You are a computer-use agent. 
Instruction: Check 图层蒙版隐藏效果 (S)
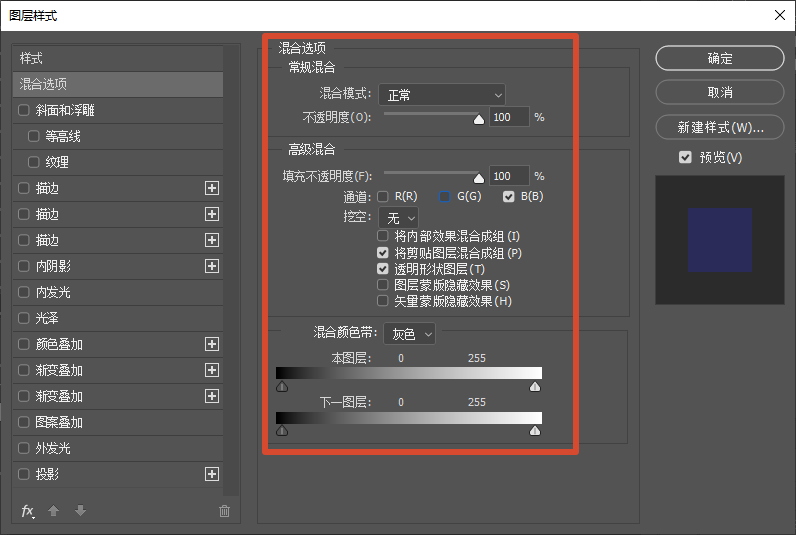click(x=383, y=285)
